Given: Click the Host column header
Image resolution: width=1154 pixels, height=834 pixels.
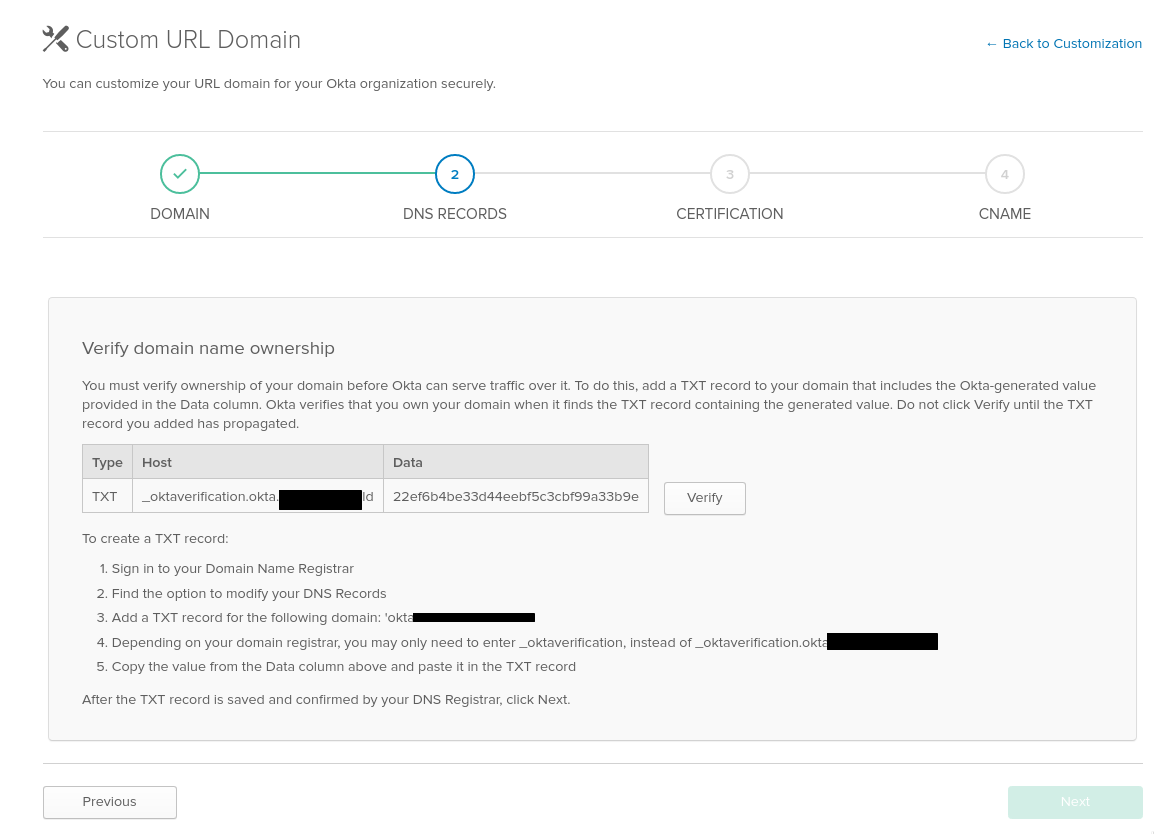Looking at the screenshot, I should click(x=258, y=462).
